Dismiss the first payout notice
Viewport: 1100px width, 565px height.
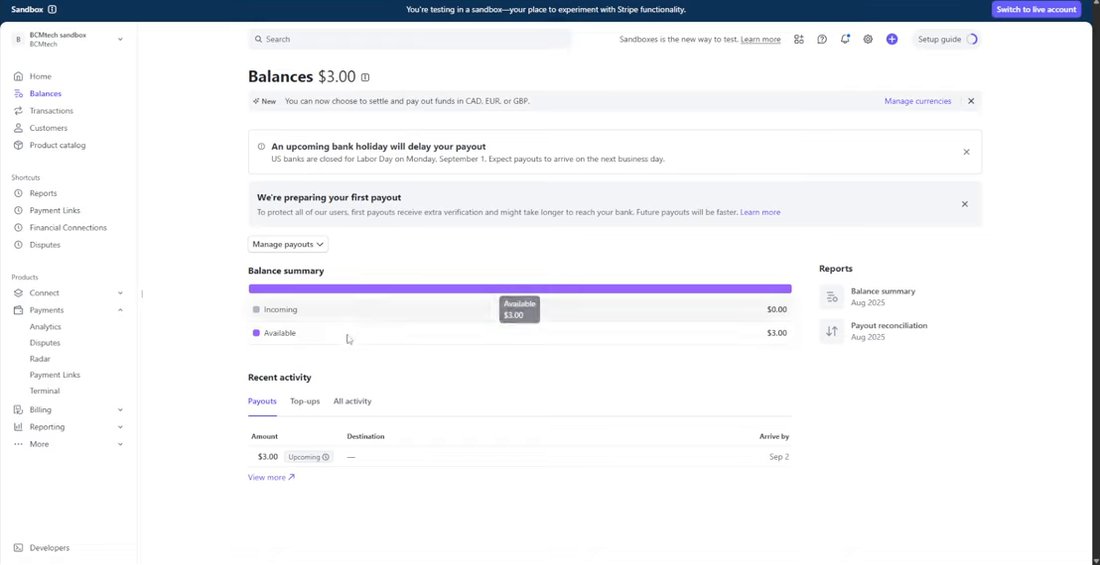pos(965,204)
